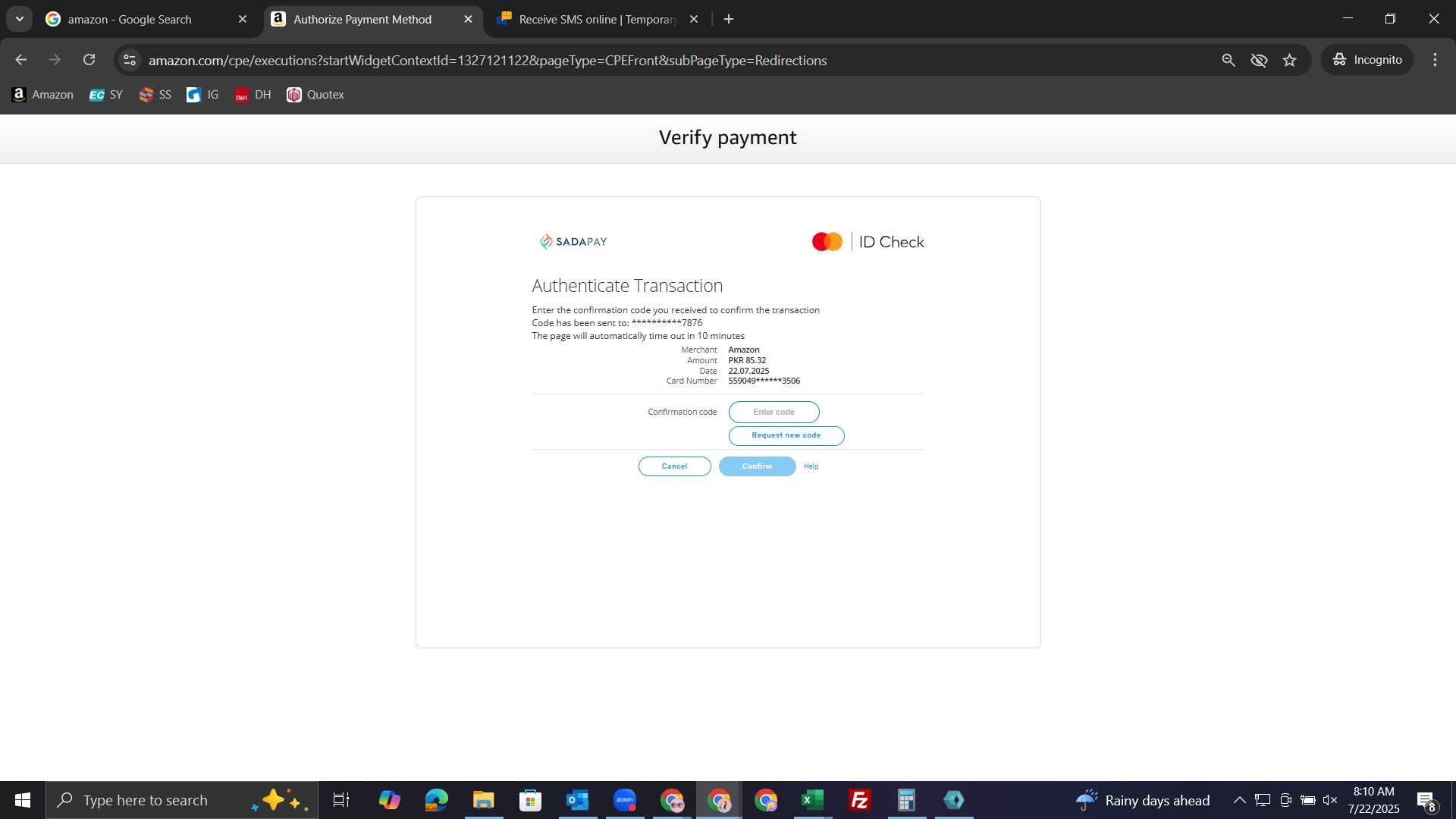
Task: Bookmark this tab with star icon
Action: 1290,60
